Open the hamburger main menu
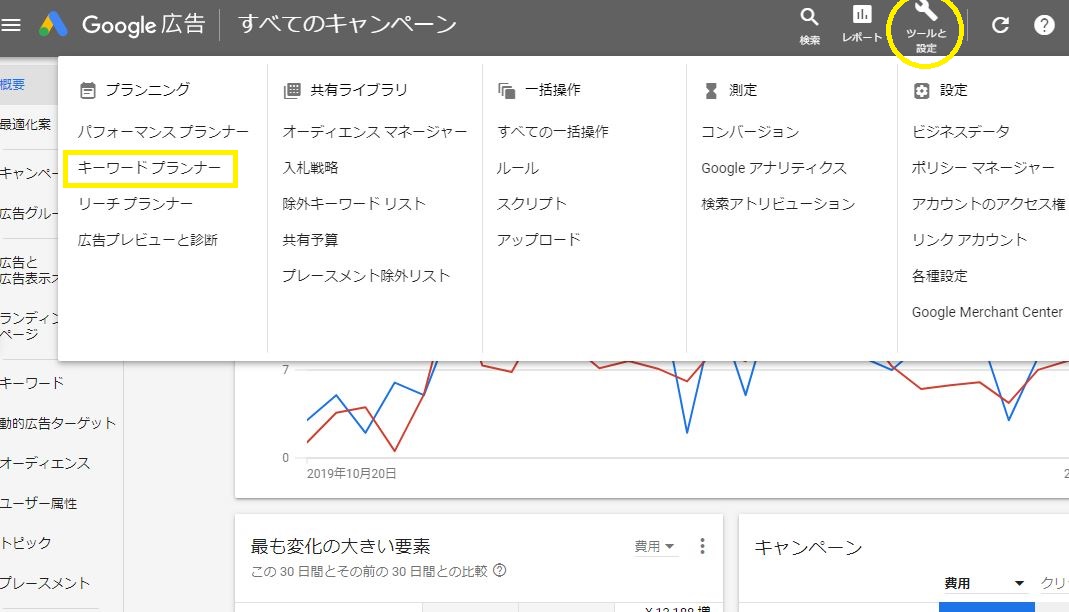 (11, 25)
